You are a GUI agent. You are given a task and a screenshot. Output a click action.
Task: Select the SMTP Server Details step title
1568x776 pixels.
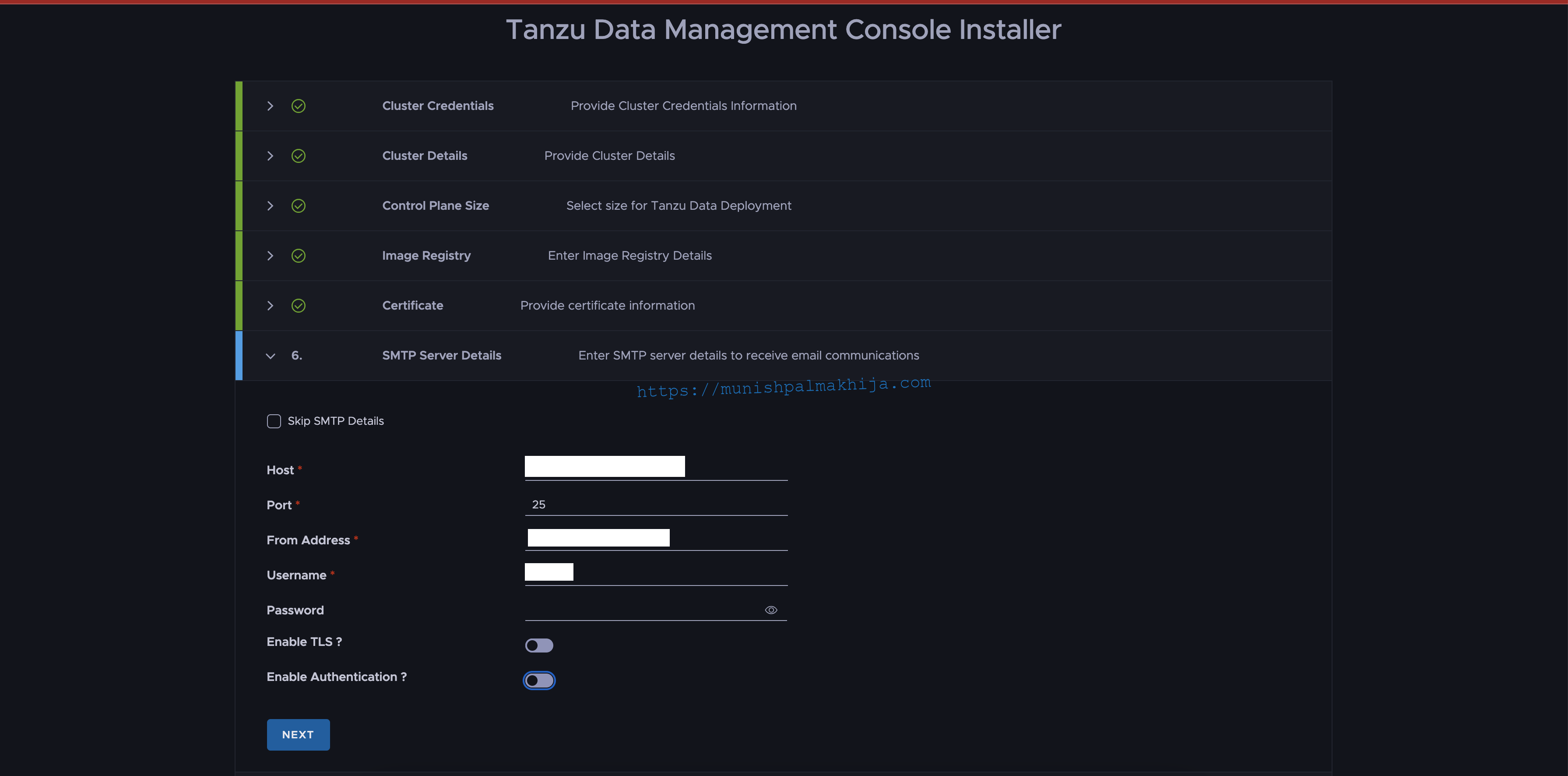[x=442, y=356]
